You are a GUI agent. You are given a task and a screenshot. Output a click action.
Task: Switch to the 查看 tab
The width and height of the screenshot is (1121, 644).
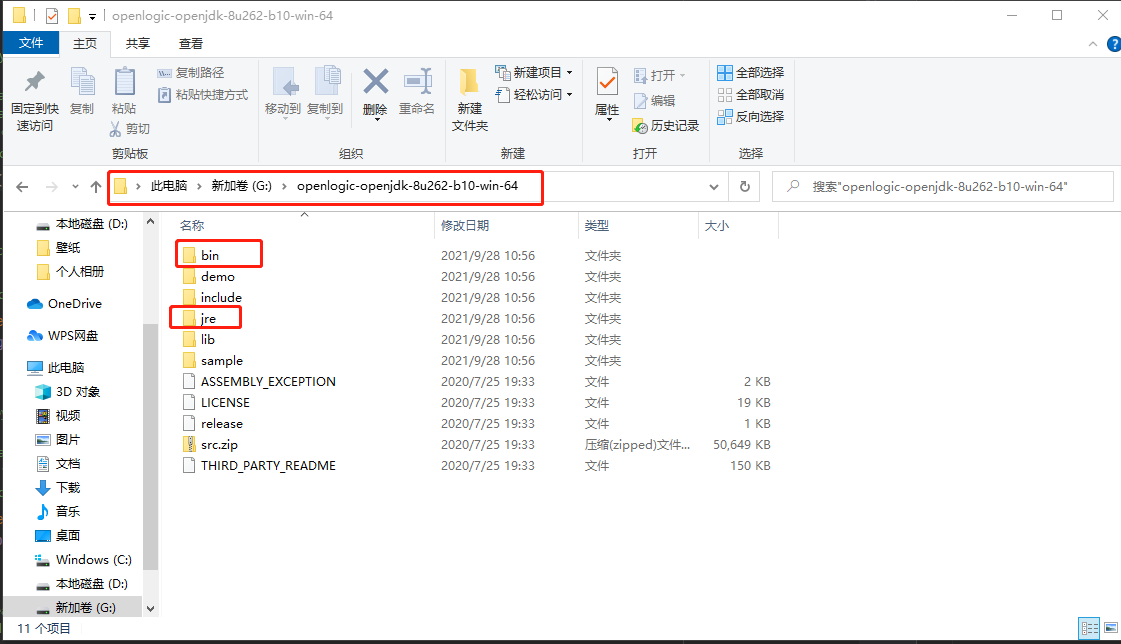[190, 43]
